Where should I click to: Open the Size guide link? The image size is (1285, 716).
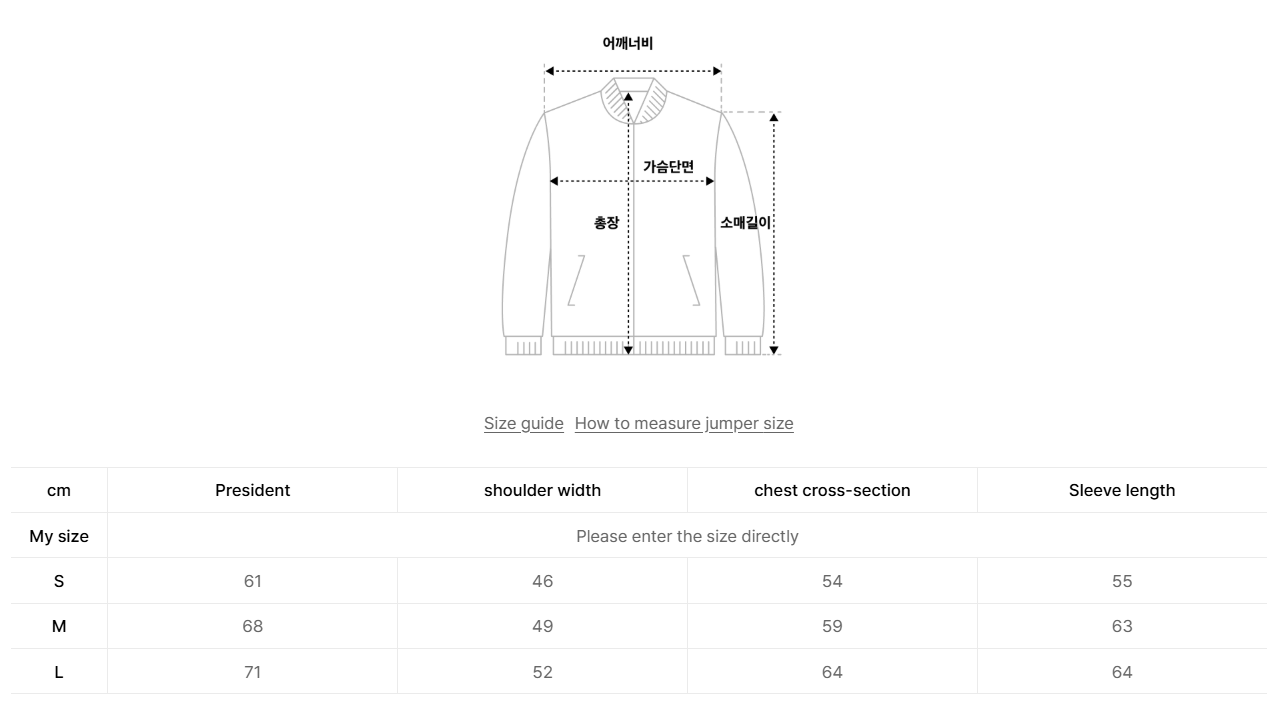coord(524,423)
